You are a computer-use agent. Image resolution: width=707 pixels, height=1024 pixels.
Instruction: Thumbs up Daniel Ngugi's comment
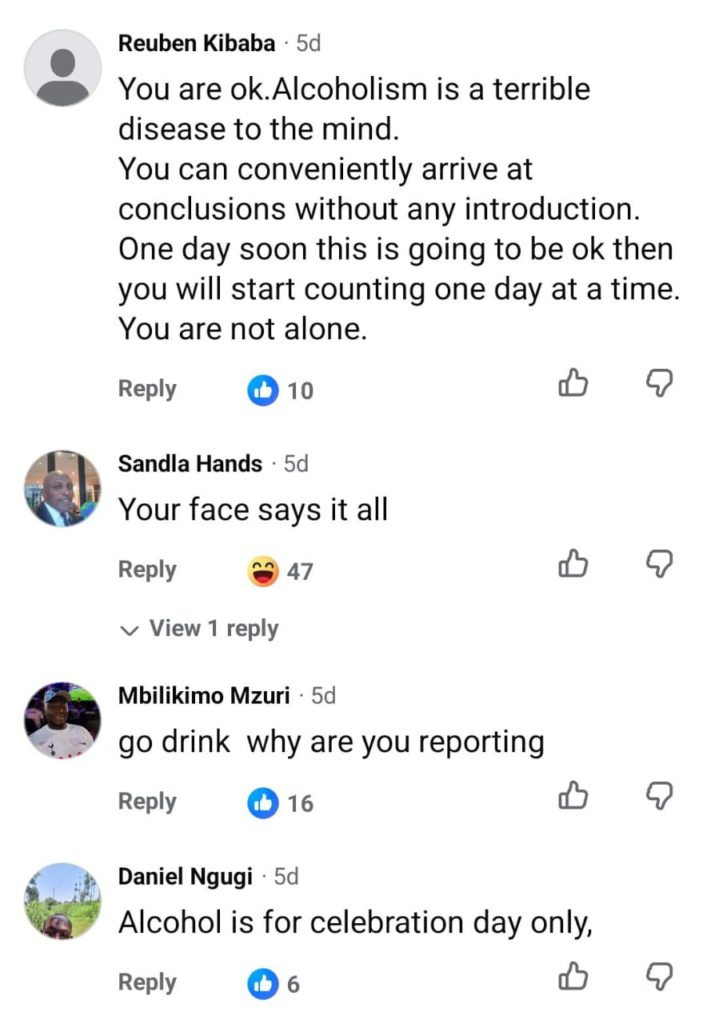point(573,976)
